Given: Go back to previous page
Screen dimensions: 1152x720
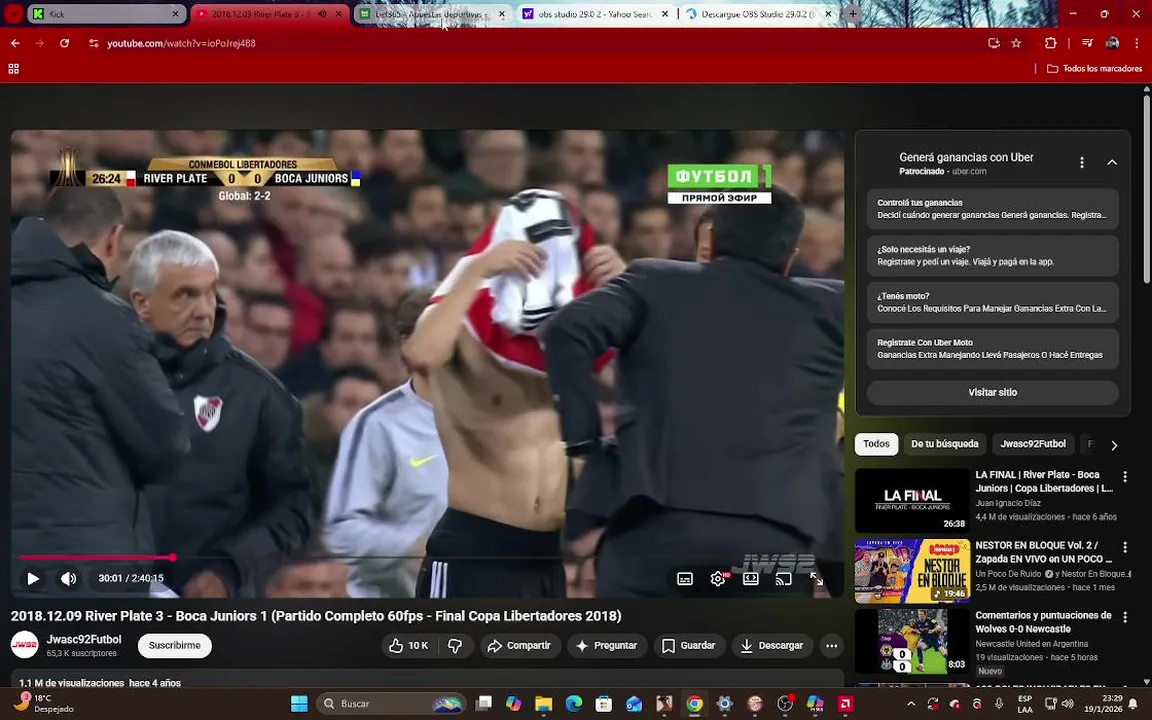Looking at the screenshot, I should coord(15,43).
